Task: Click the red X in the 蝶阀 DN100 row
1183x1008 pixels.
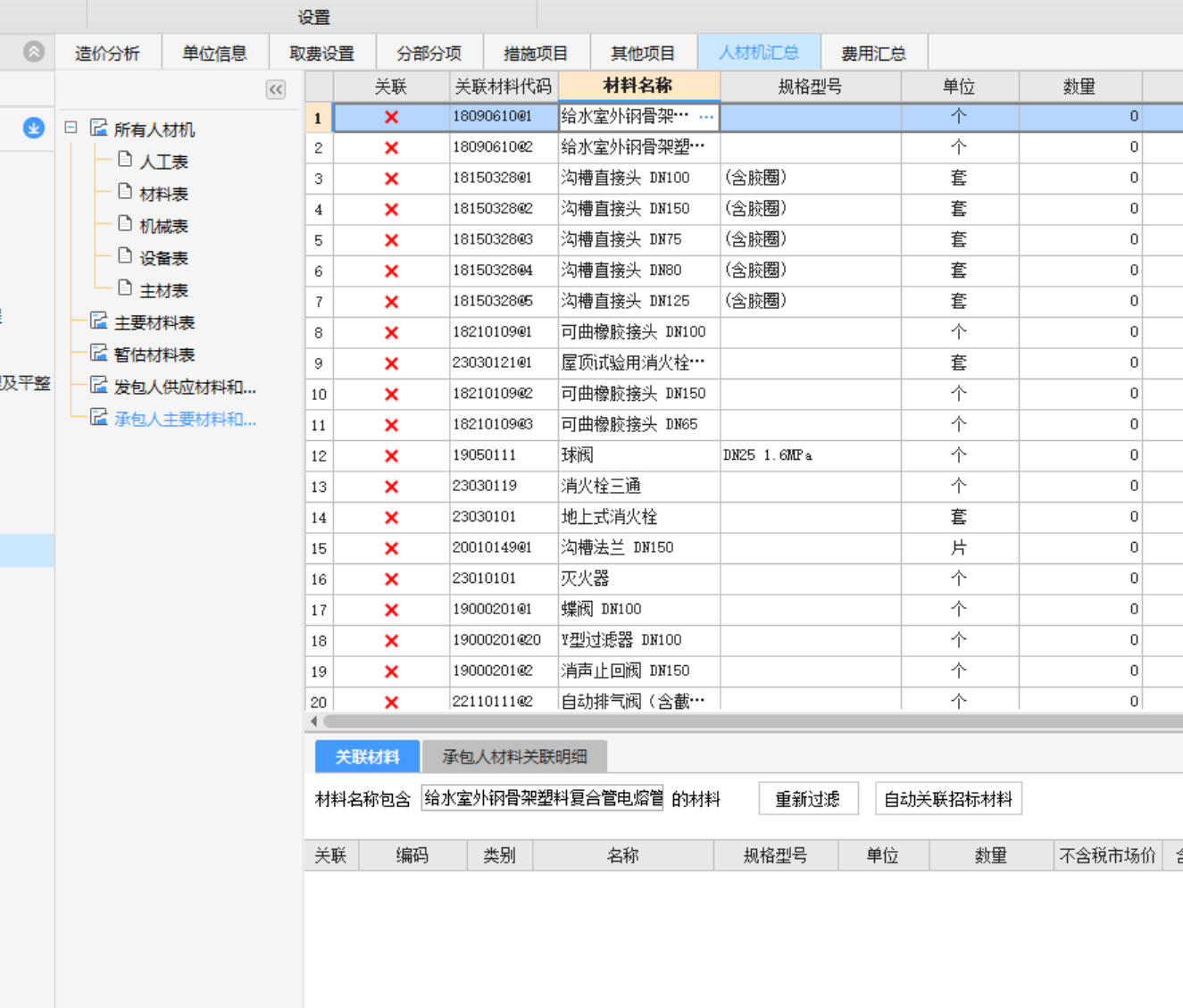Action: tap(391, 610)
